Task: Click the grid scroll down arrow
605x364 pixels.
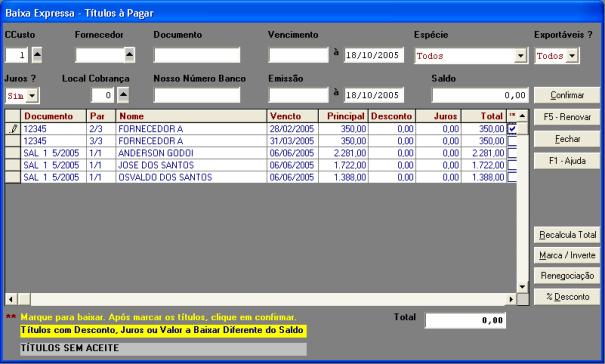Action: 522,287
